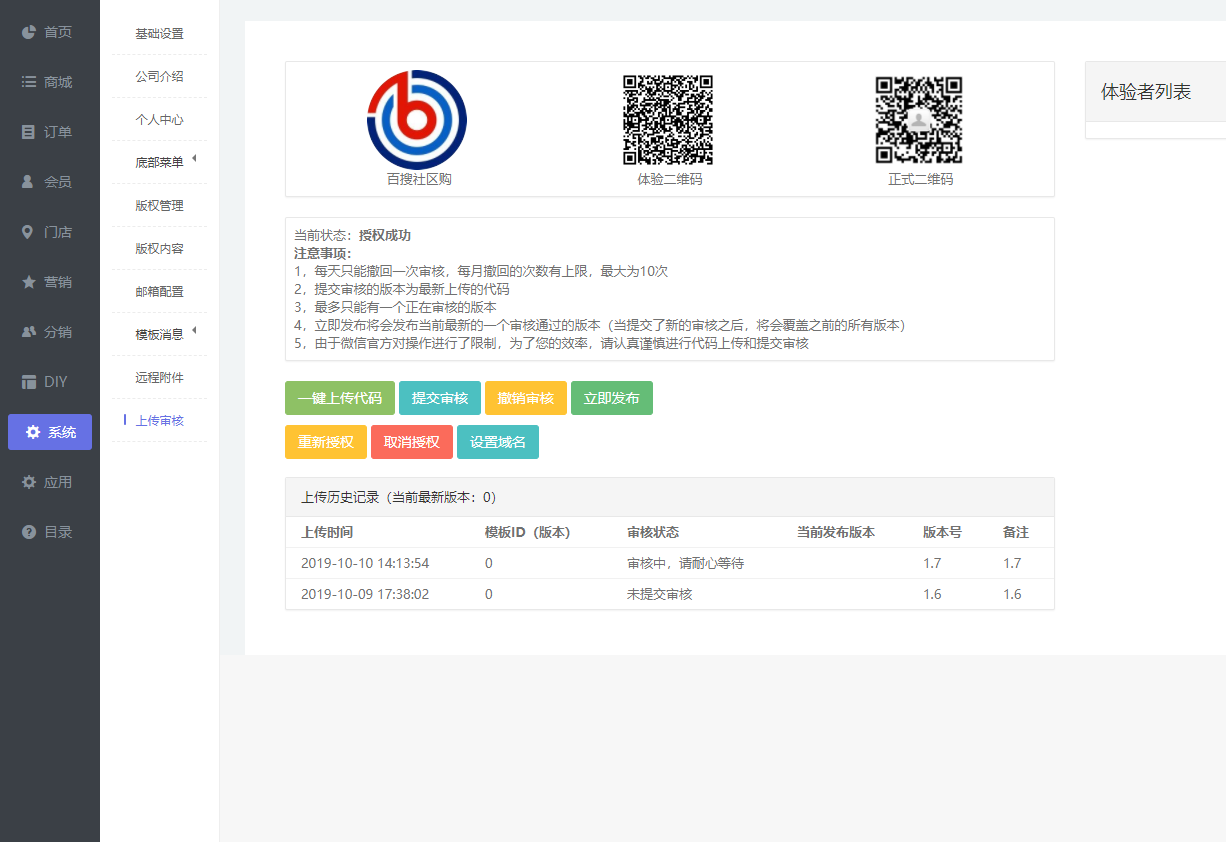This screenshot has width=1226, height=842.
Task: Click status text 未提交审核
Action: tap(660, 594)
